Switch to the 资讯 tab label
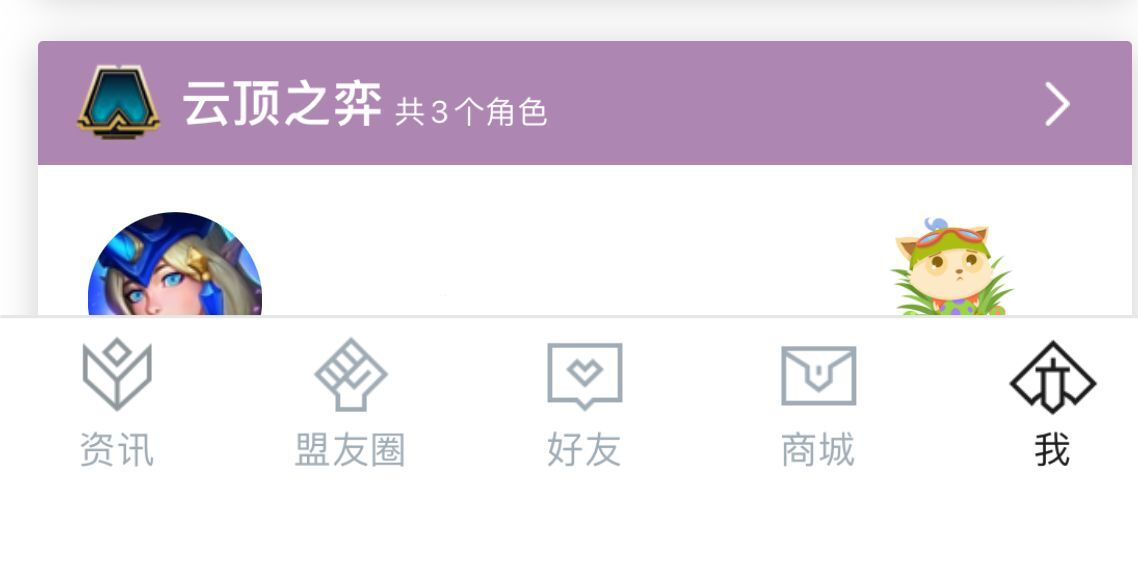This screenshot has width=1138, height=574. click(117, 449)
